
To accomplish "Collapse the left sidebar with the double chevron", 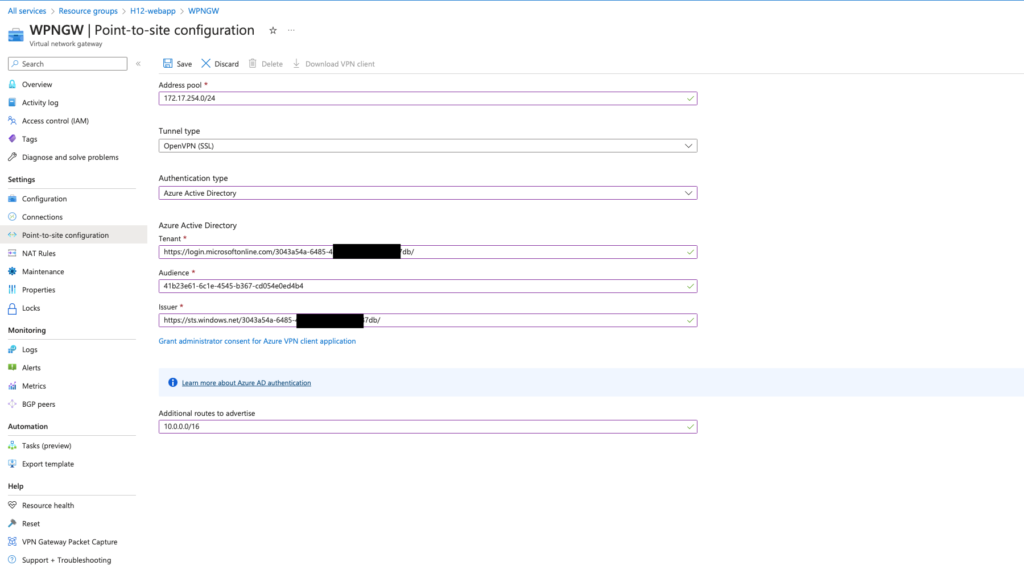I will pos(138,64).
